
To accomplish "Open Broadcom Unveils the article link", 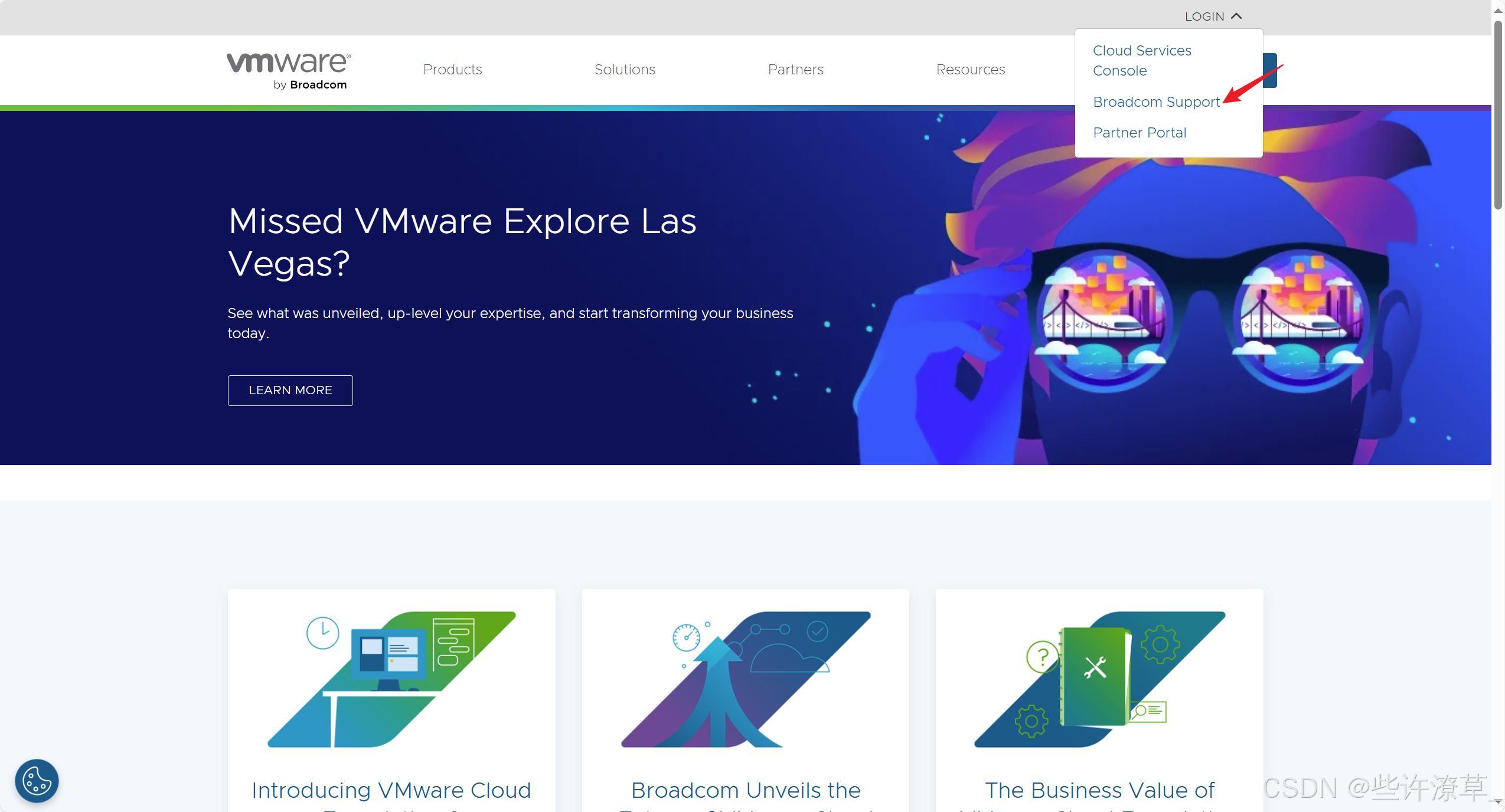I will tap(745, 790).
